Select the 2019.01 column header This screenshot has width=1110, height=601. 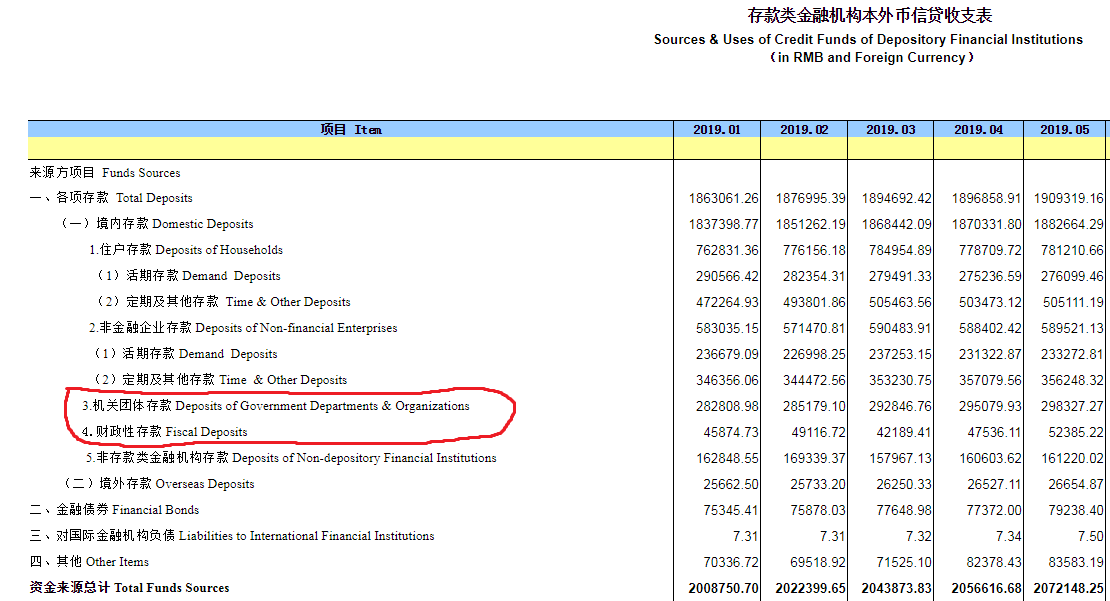(x=716, y=130)
